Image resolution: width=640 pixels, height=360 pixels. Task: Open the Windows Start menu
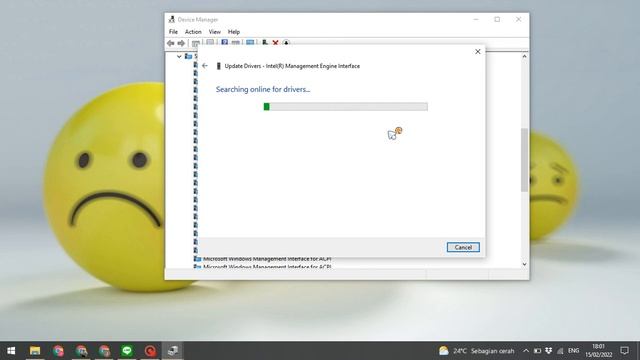click(11, 351)
